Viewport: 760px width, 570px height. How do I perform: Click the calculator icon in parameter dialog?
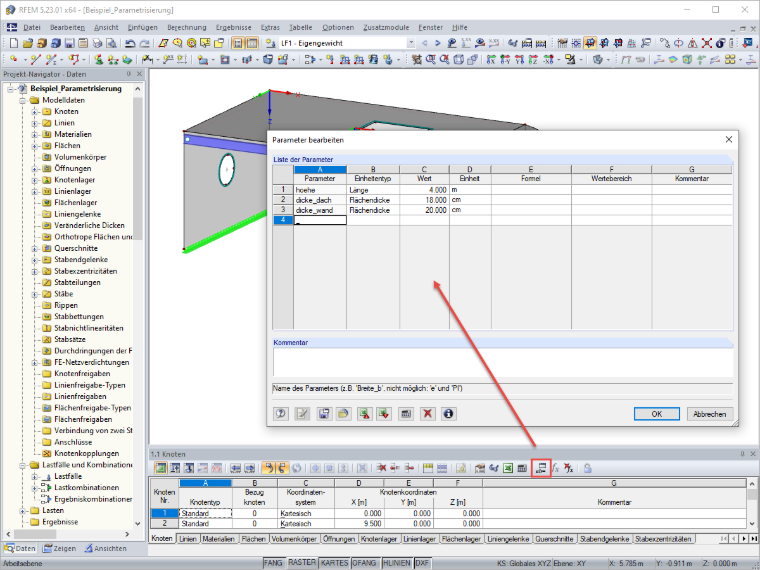[x=406, y=414]
